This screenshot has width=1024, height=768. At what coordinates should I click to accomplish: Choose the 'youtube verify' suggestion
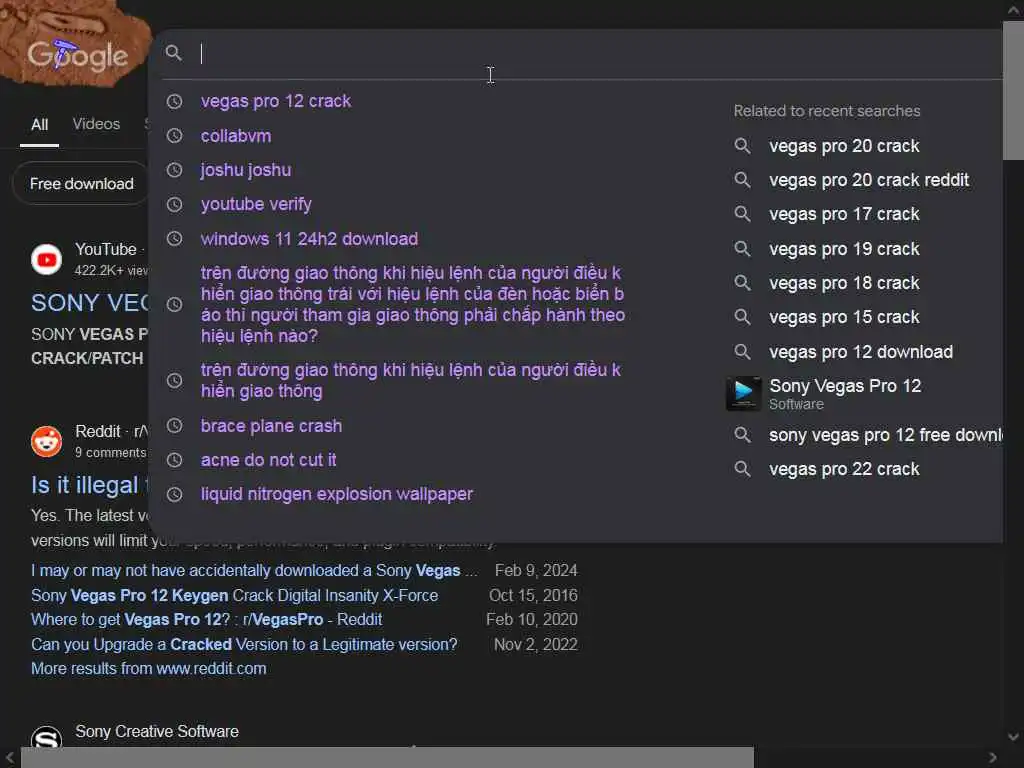coord(256,204)
